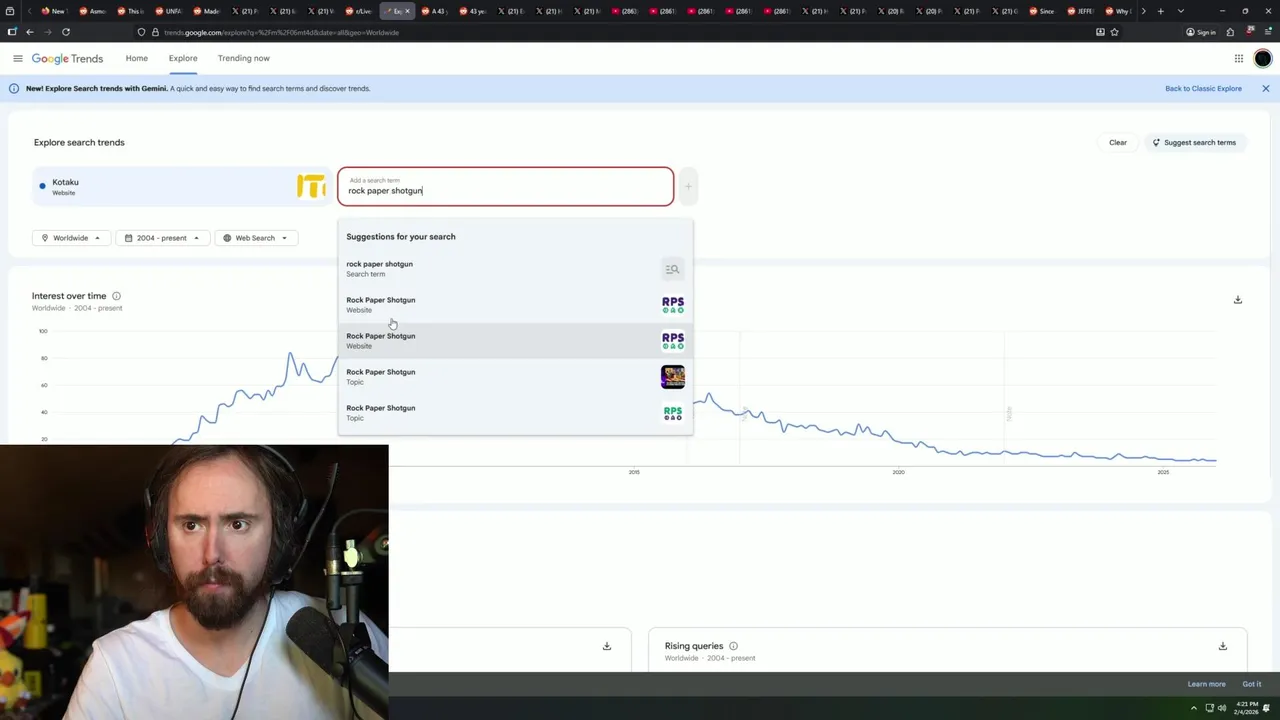The image size is (1280, 720).
Task: Reload the page in the browser
Action: click(66, 32)
